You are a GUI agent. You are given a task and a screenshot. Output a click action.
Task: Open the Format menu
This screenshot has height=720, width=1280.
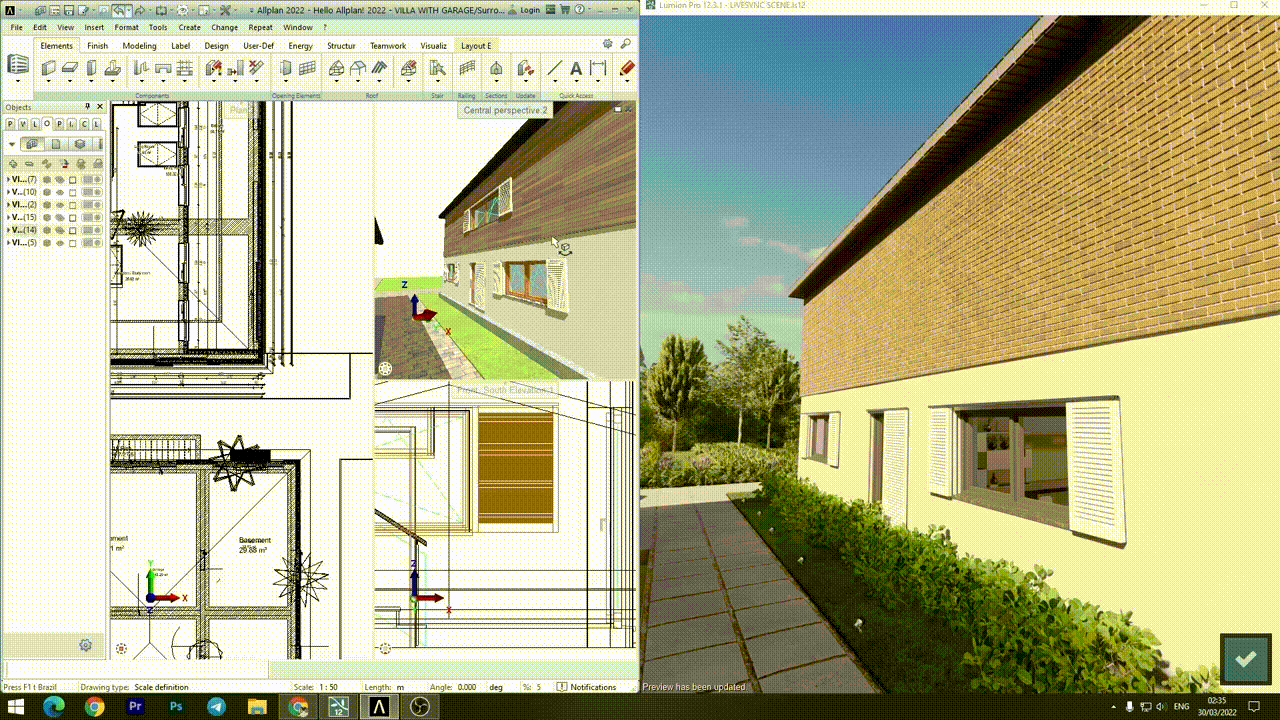(x=126, y=28)
